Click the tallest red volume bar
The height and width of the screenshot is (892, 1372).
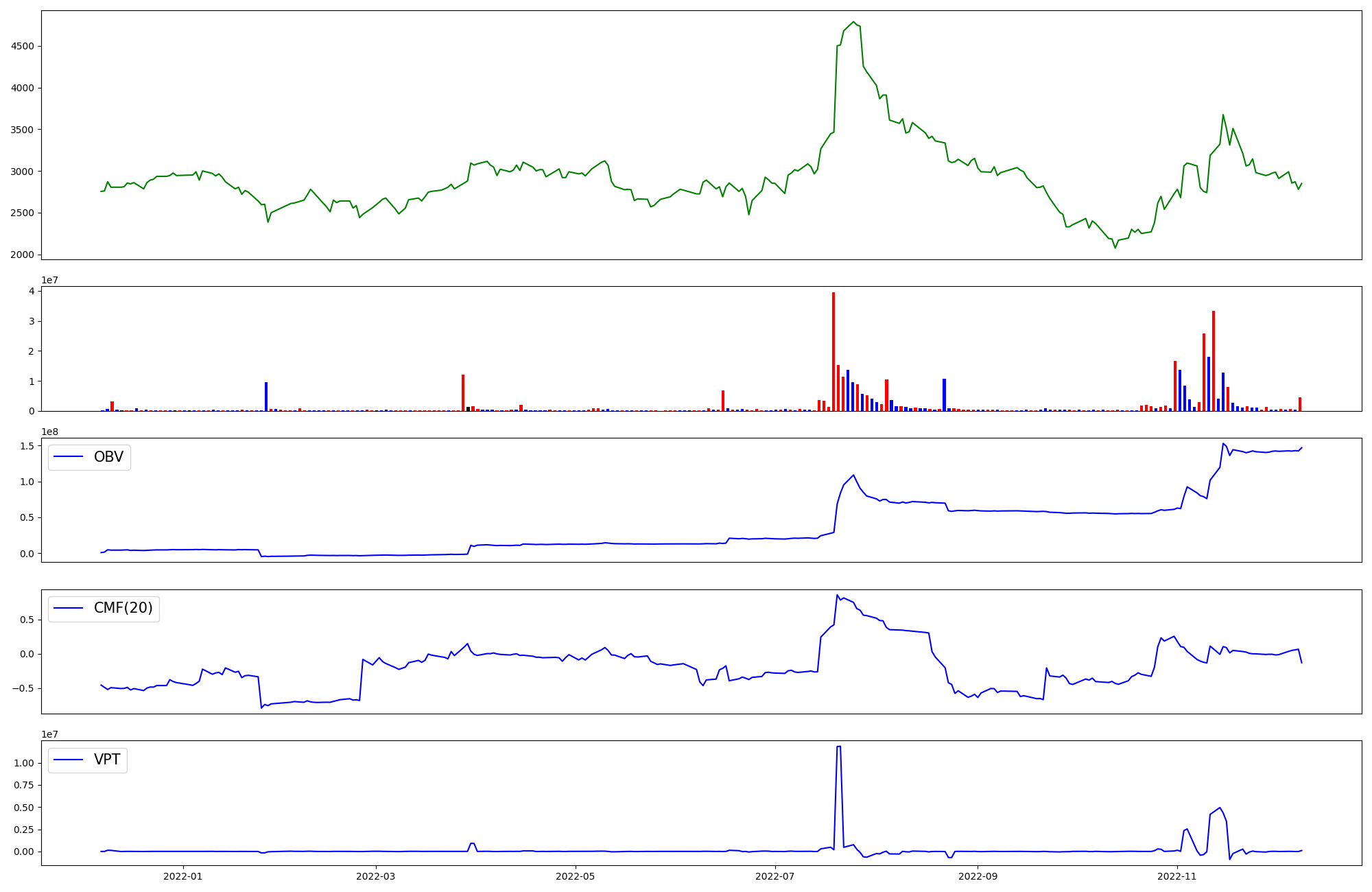(833, 351)
